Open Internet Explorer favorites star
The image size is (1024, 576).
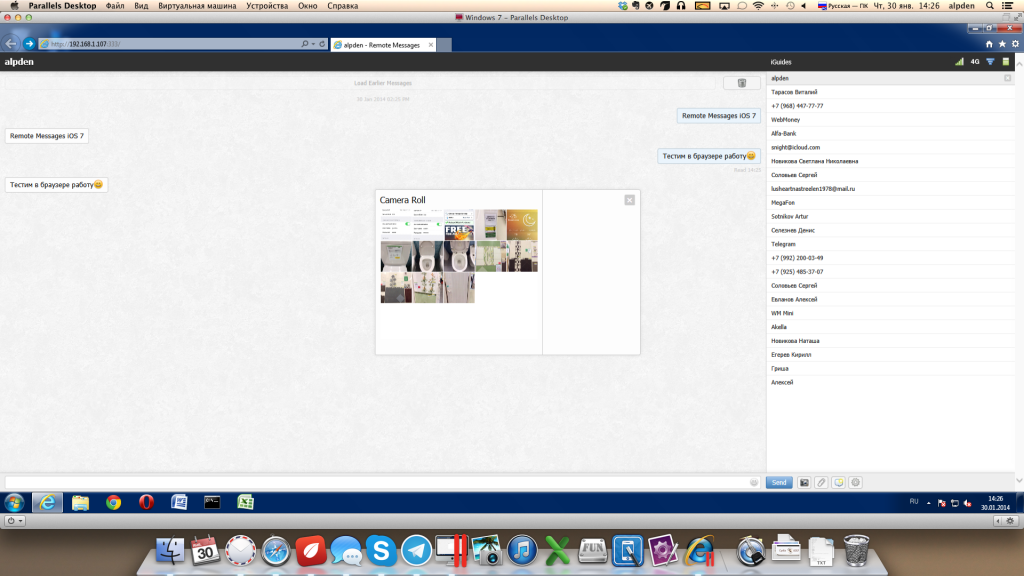click(1002, 44)
